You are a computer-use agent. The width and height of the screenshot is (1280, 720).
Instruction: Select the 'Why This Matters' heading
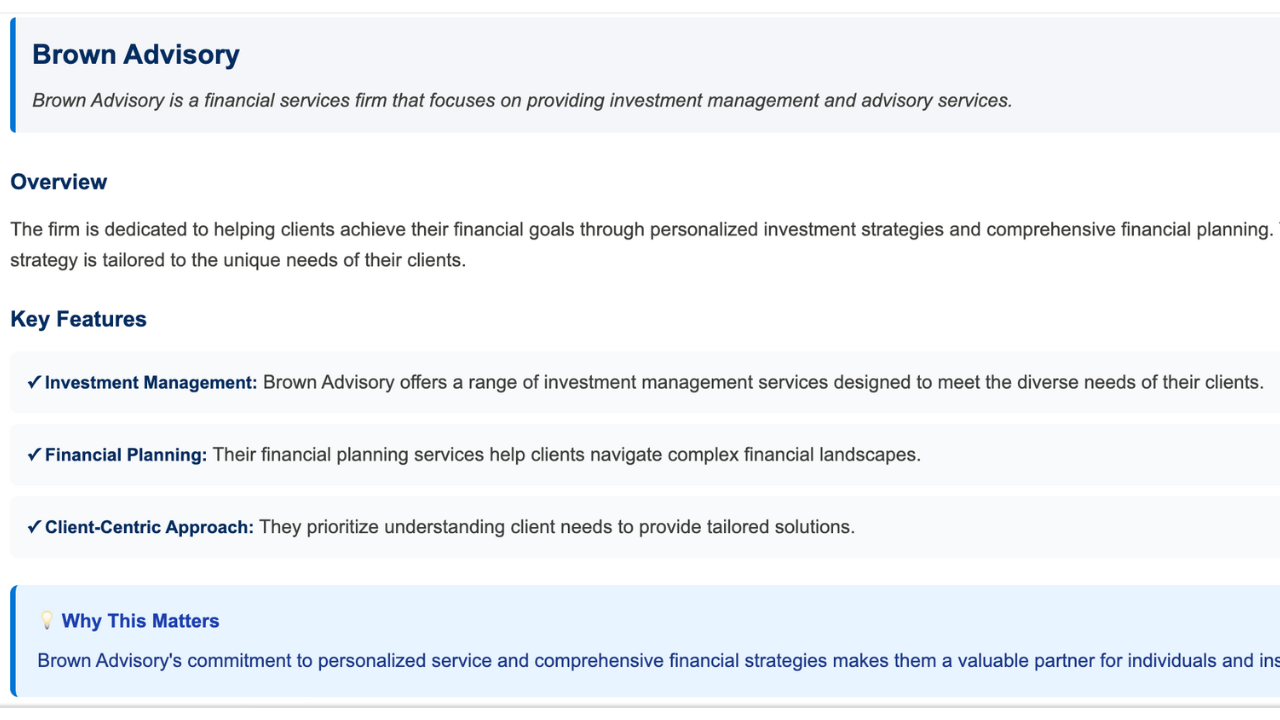140,621
